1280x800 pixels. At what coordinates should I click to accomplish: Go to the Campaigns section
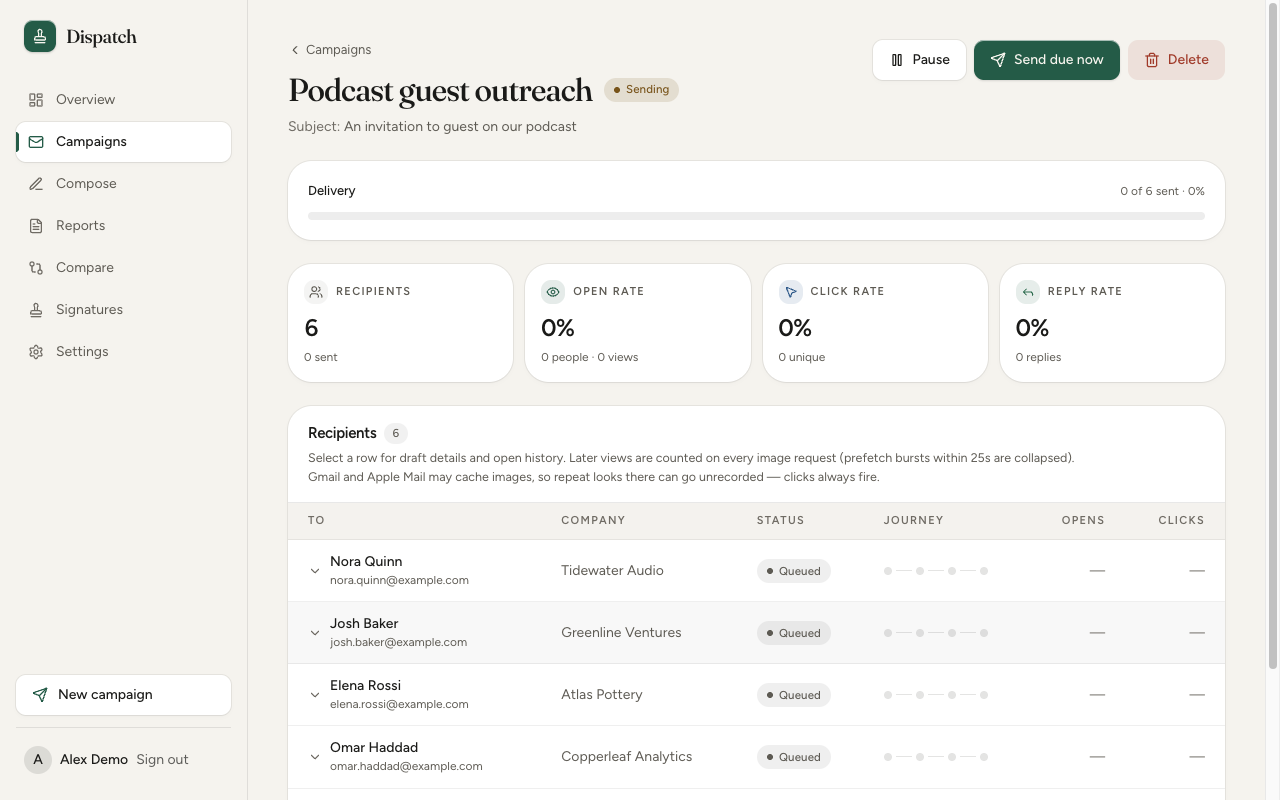(124, 142)
